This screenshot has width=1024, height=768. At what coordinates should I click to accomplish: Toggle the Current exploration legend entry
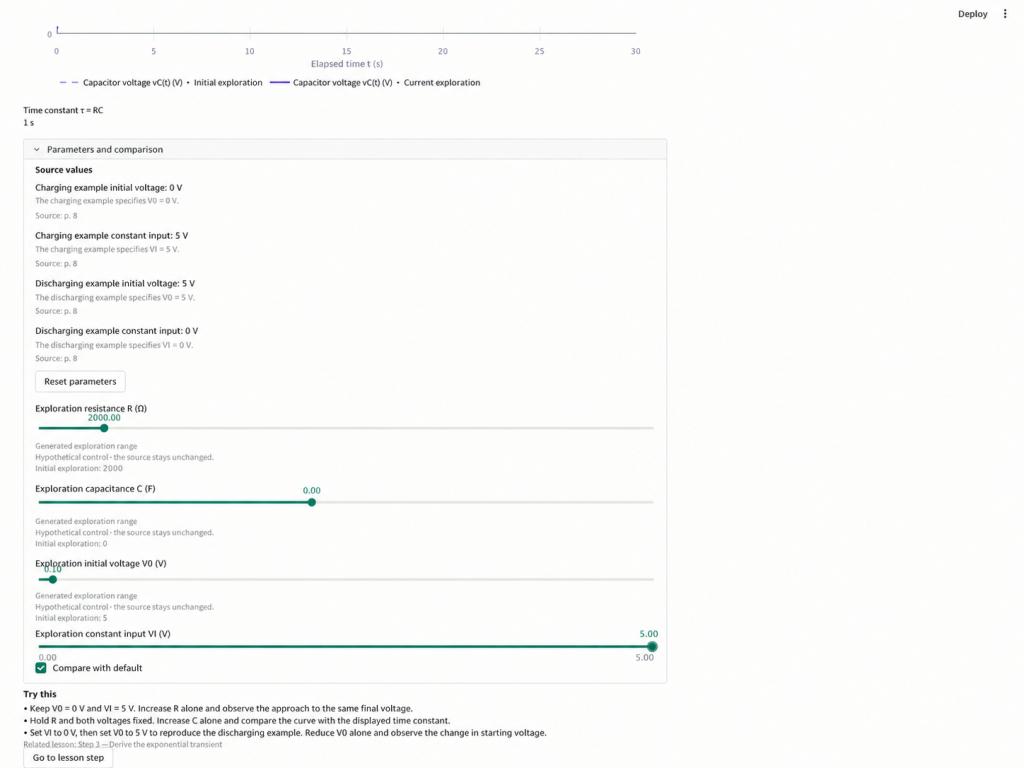[x=375, y=83]
